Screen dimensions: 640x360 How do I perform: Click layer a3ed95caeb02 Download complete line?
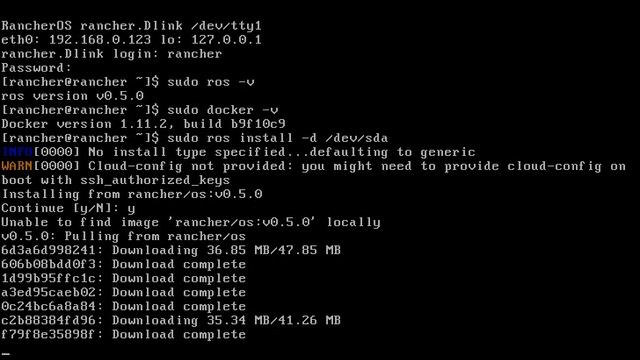coord(124,292)
